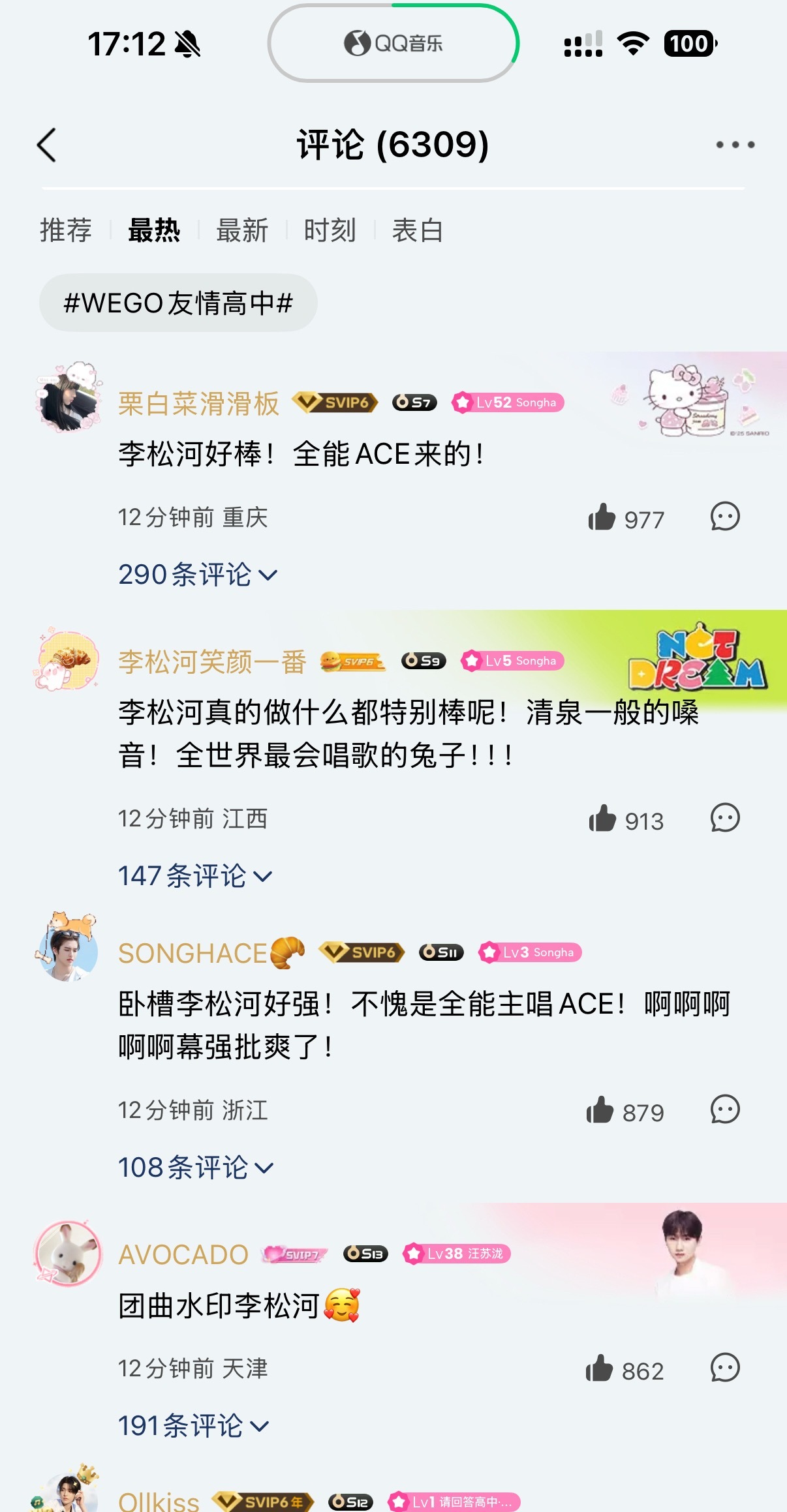Viewport: 787px width, 1512px height.
Task: Like SONGHACE's comment with 879 likes
Action: pos(600,1110)
